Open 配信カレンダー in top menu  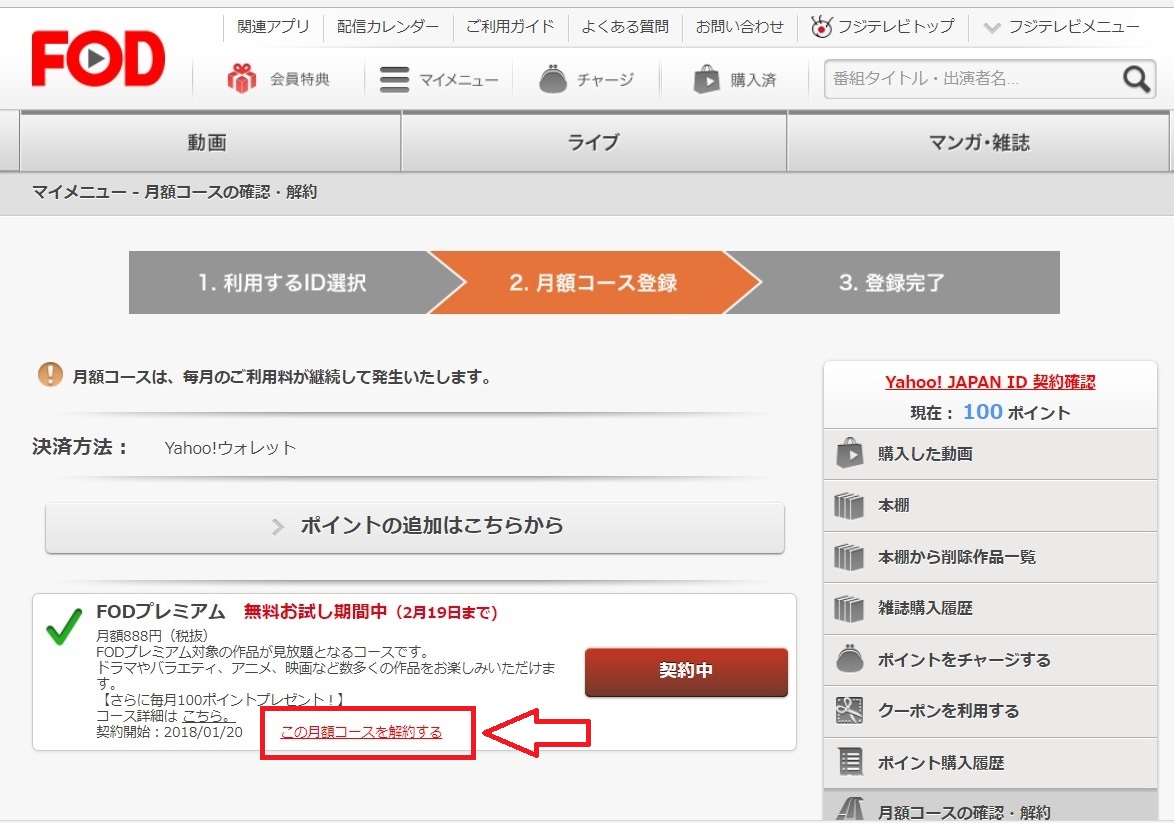pyautogui.click(x=388, y=27)
